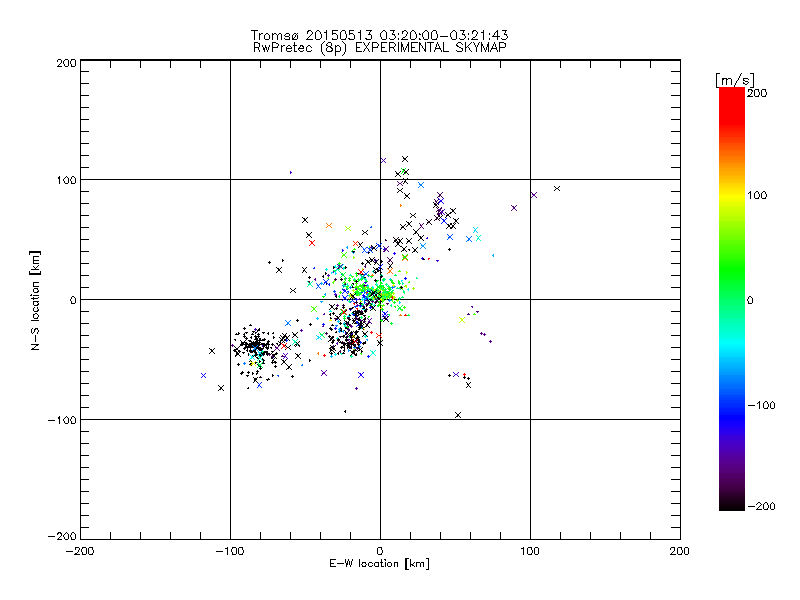
Task: Click the blue cross at the far west edge
Action: coord(203,376)
